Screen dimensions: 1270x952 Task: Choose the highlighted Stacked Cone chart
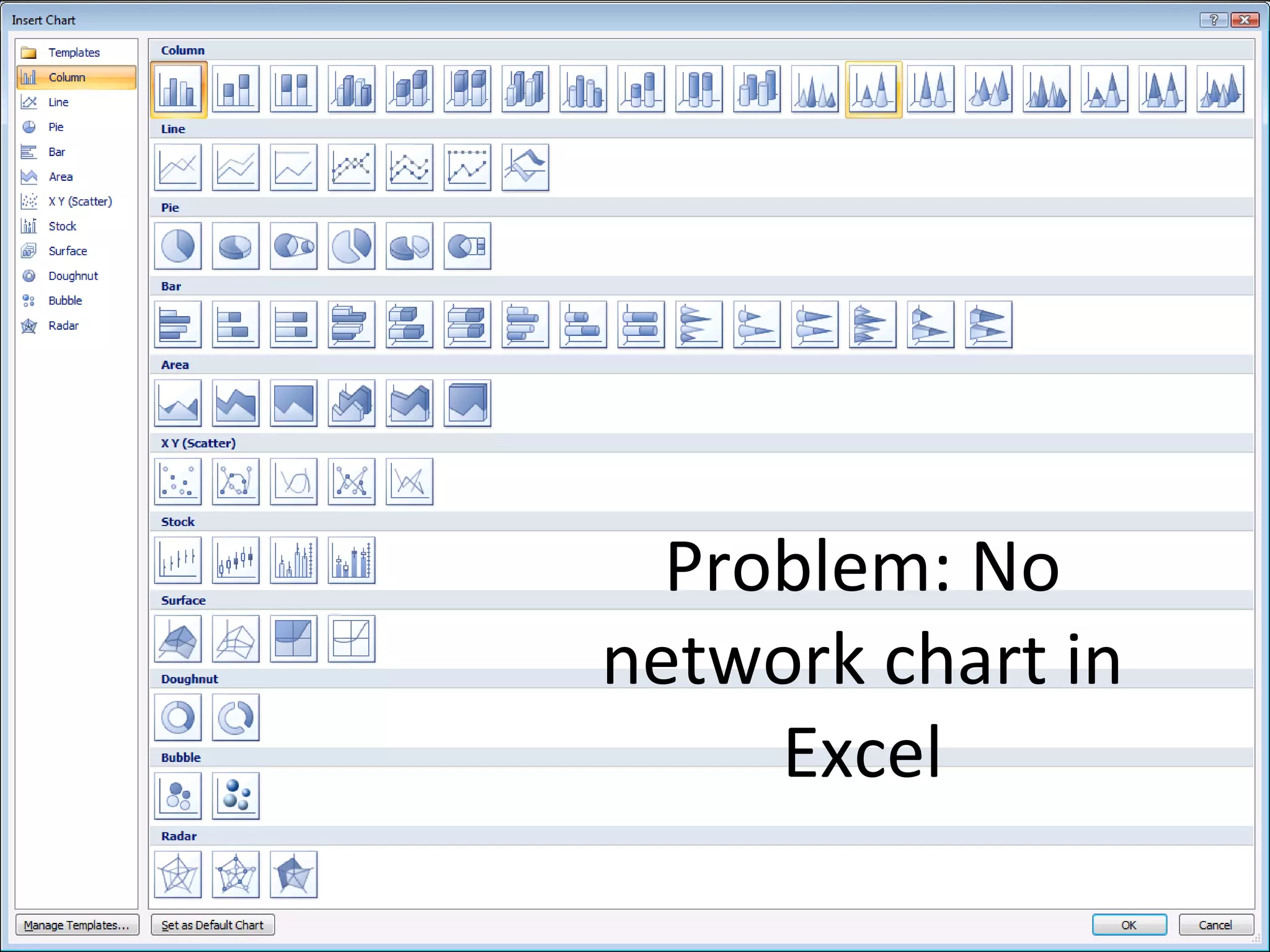coord(873,89)
